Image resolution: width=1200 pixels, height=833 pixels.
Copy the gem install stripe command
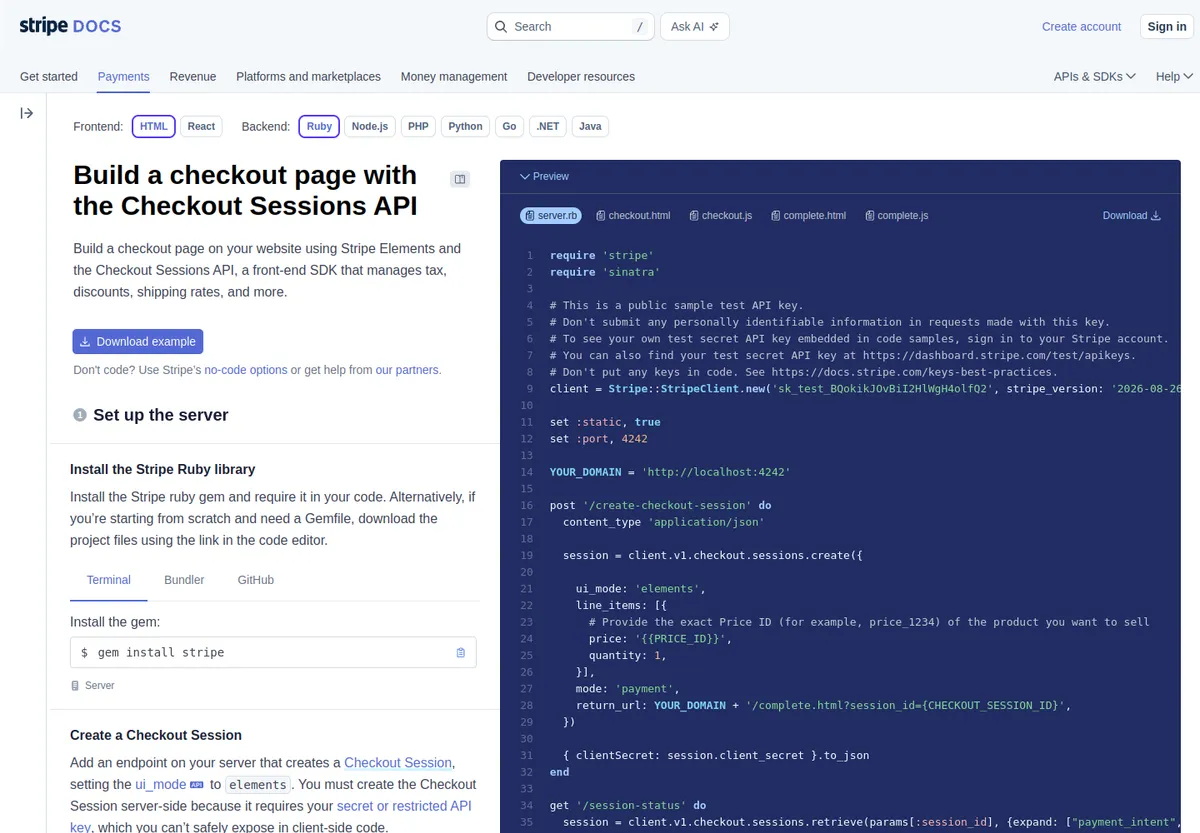[x=461, y=652]
